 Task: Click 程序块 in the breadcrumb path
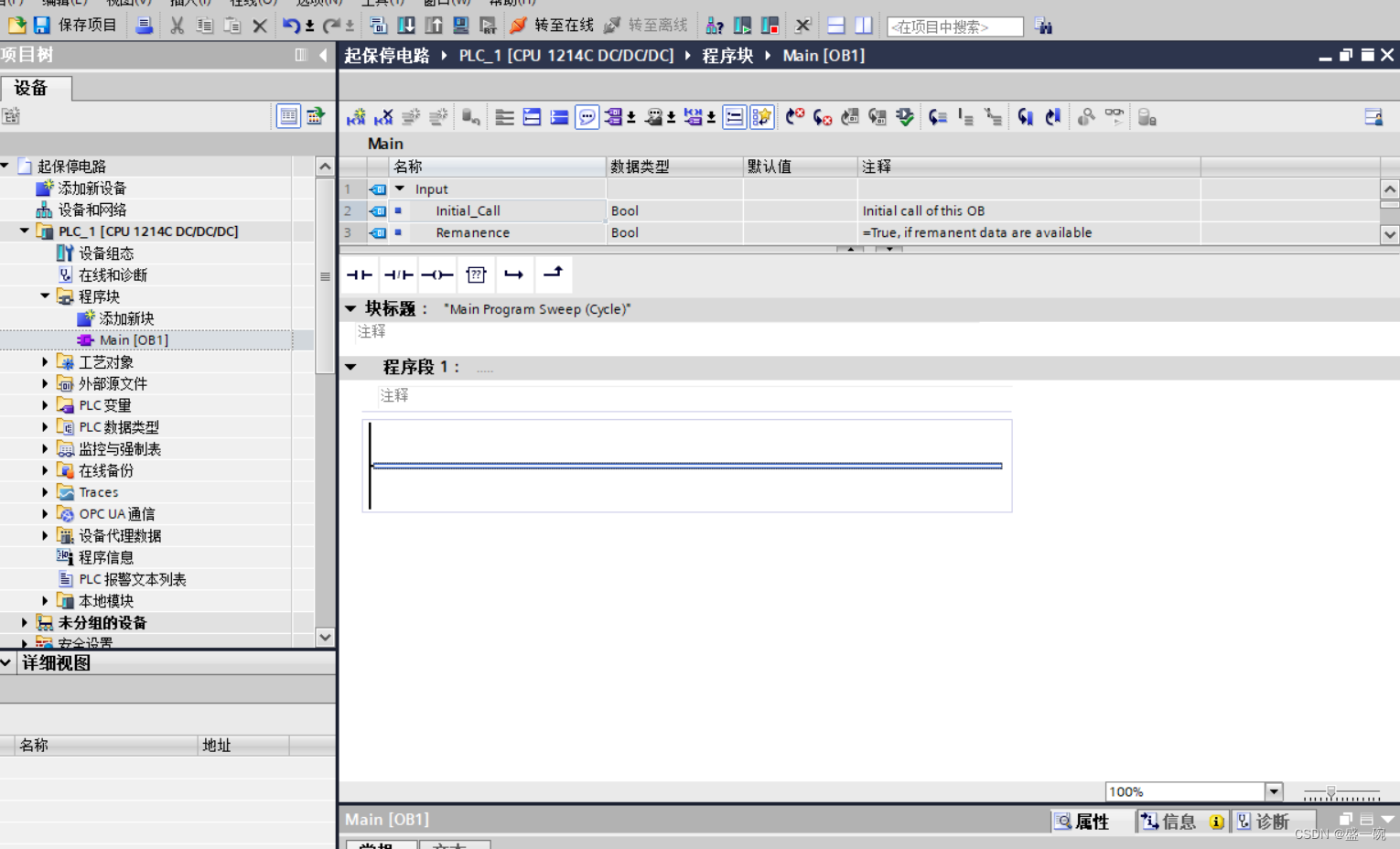[x=727, y=56]
